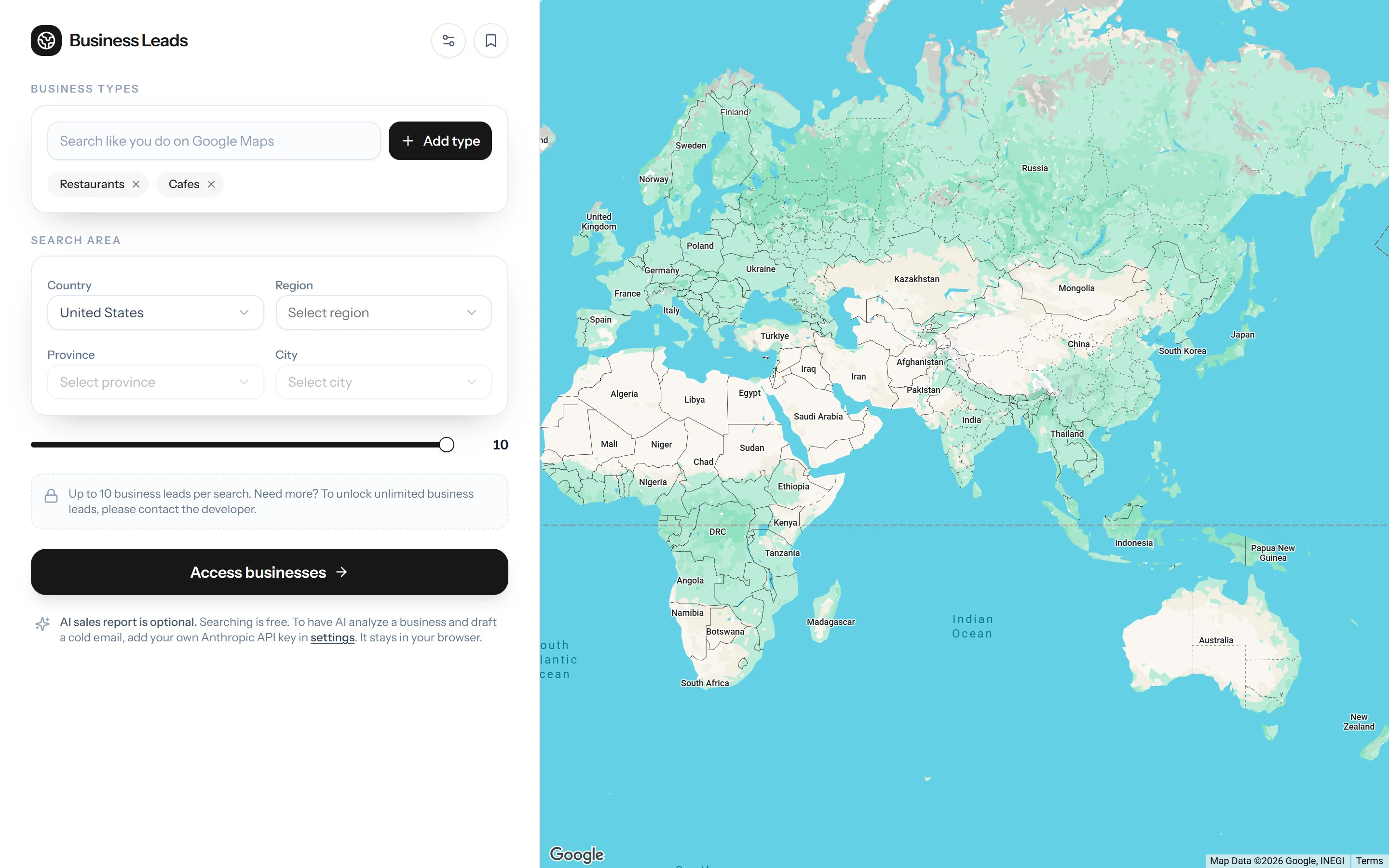This screenshot has width=1389, height=868.
Task: Open the Select region dropdown
Action: coord(383,312)
